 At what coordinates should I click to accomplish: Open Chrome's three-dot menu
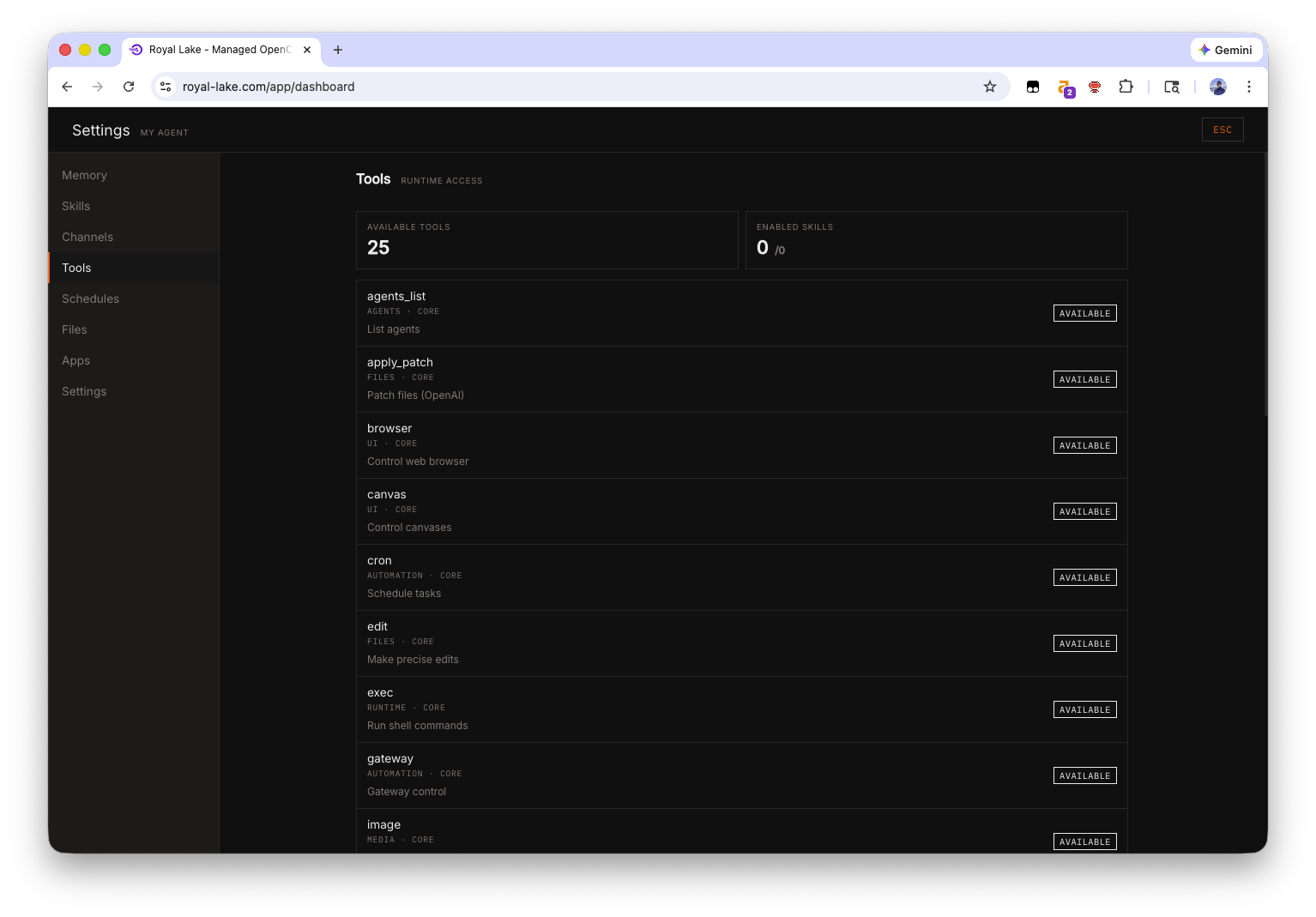click(x=1249, y=87)
